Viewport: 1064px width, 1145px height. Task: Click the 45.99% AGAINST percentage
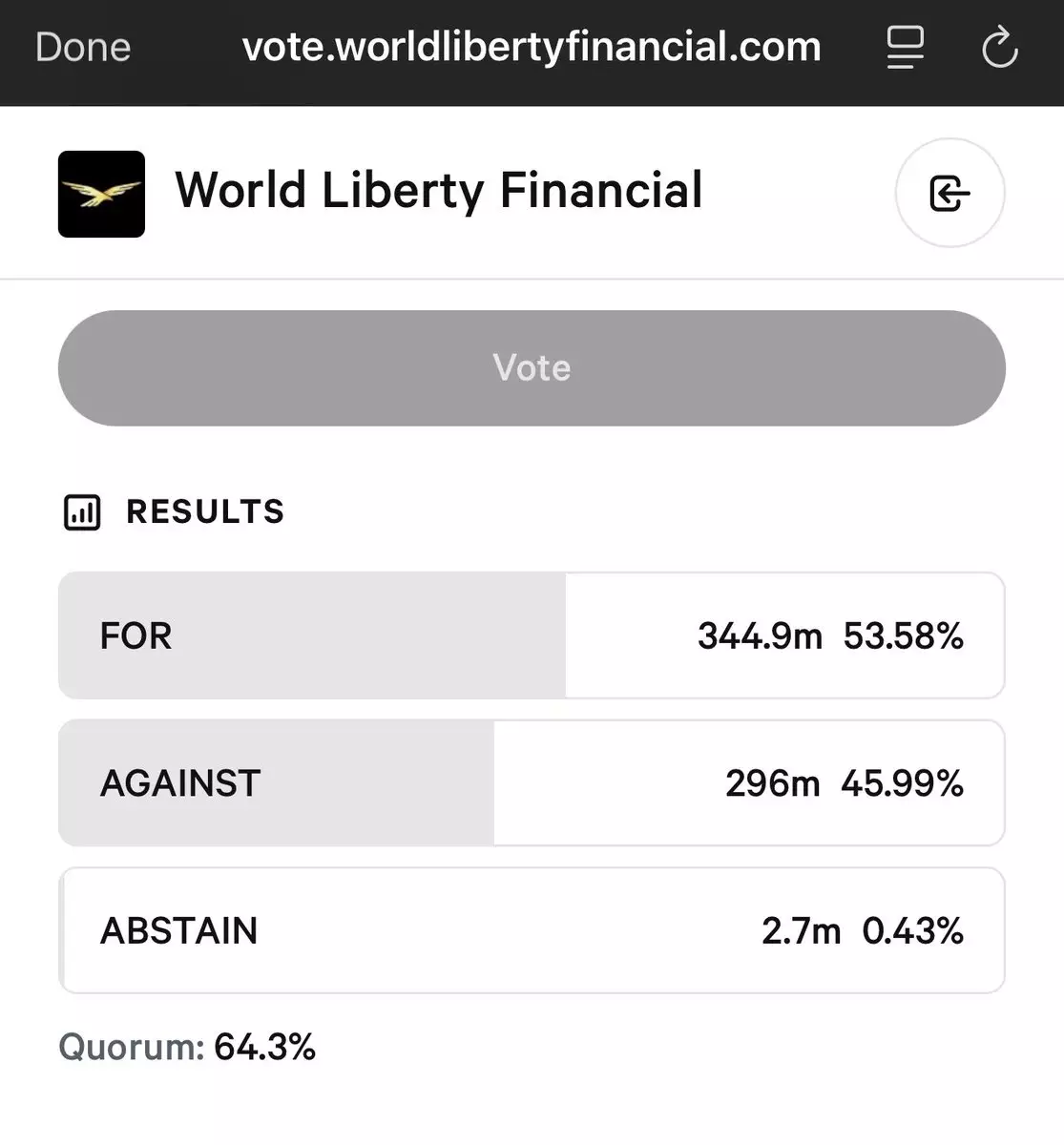click(902, 783)
